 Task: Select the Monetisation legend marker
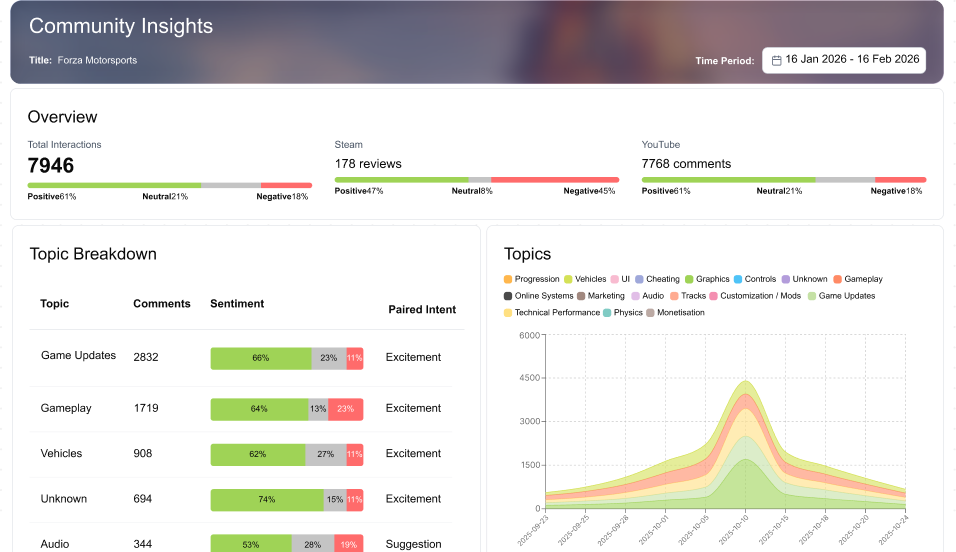(650, 312)
